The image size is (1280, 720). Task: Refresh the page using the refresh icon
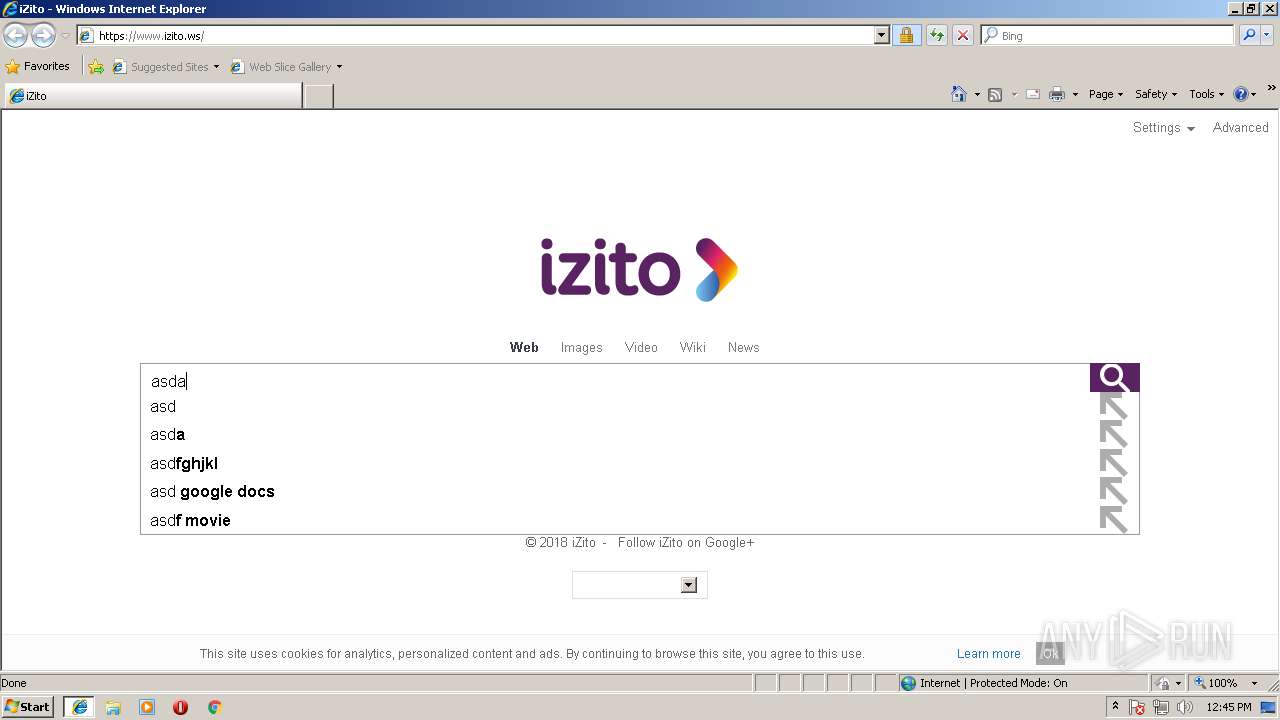[x=936, y=35]
